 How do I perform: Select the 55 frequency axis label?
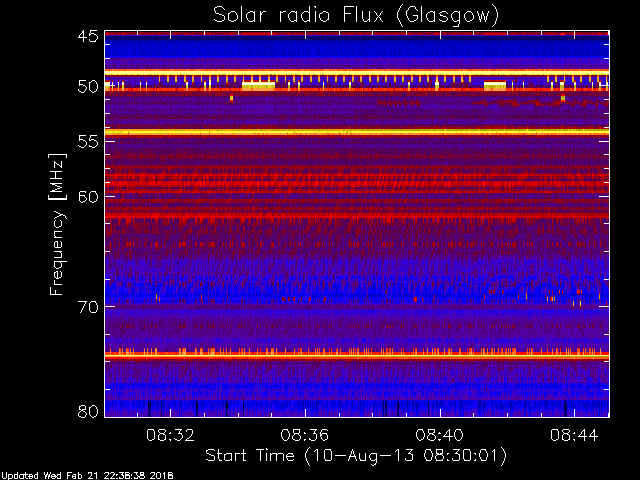click(88, 142)
